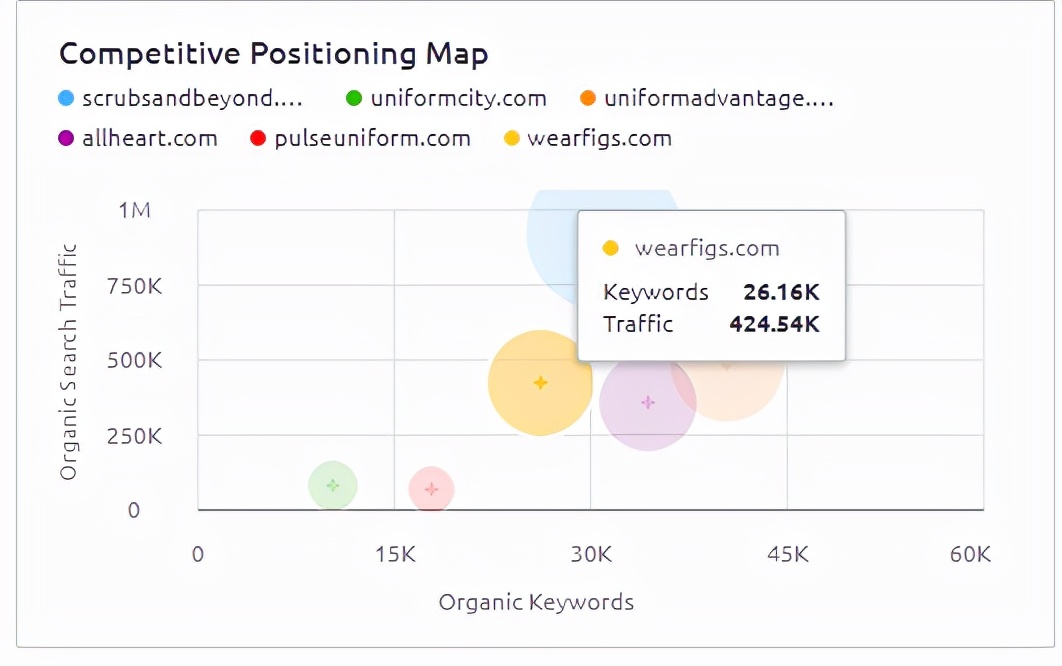
Task: Toggle the scrubsandbeyond series legend label
Action: tap(192, 98)
